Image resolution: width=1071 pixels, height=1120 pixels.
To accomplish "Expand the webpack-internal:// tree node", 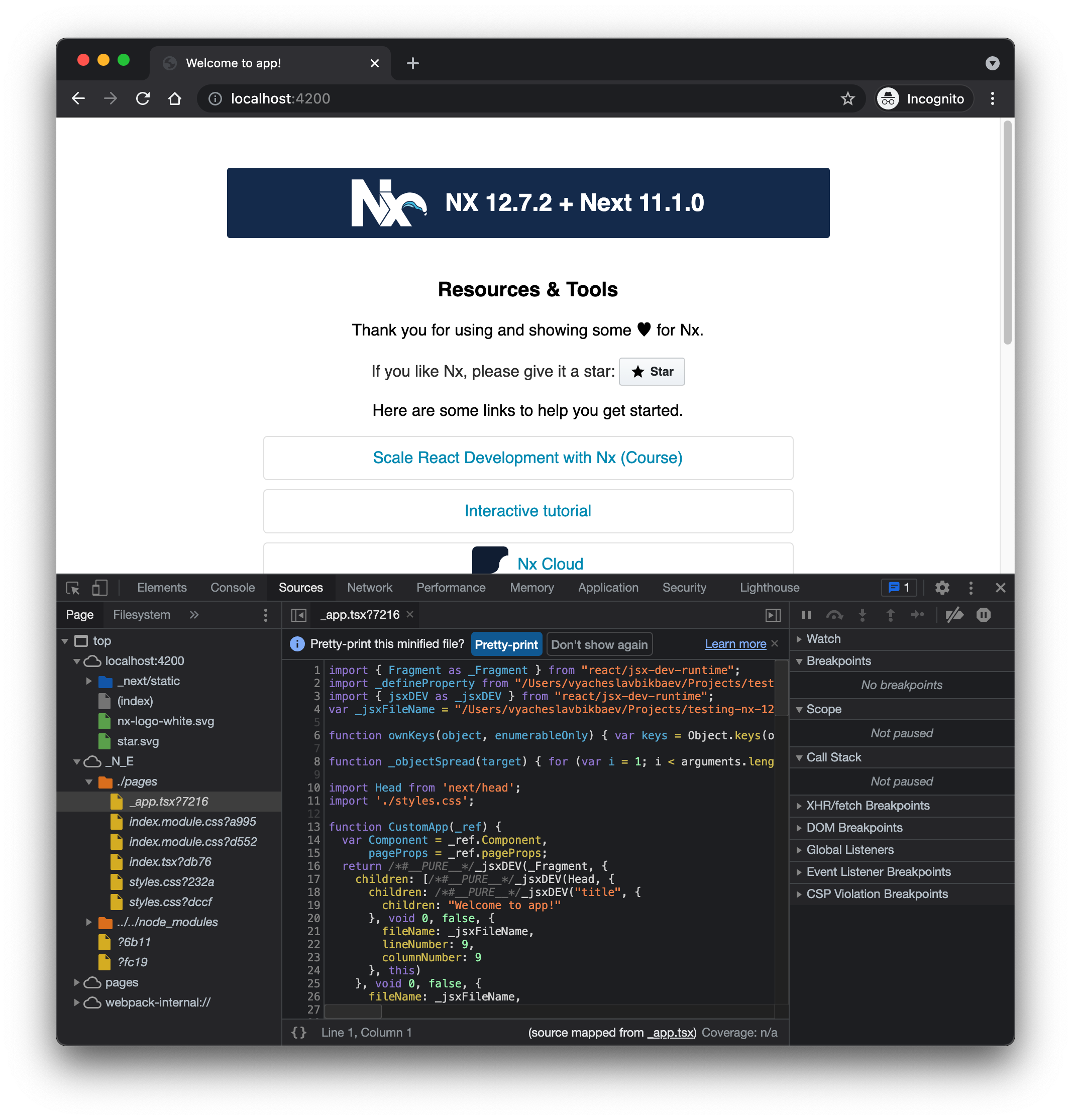I will (x=76, y=1002).
